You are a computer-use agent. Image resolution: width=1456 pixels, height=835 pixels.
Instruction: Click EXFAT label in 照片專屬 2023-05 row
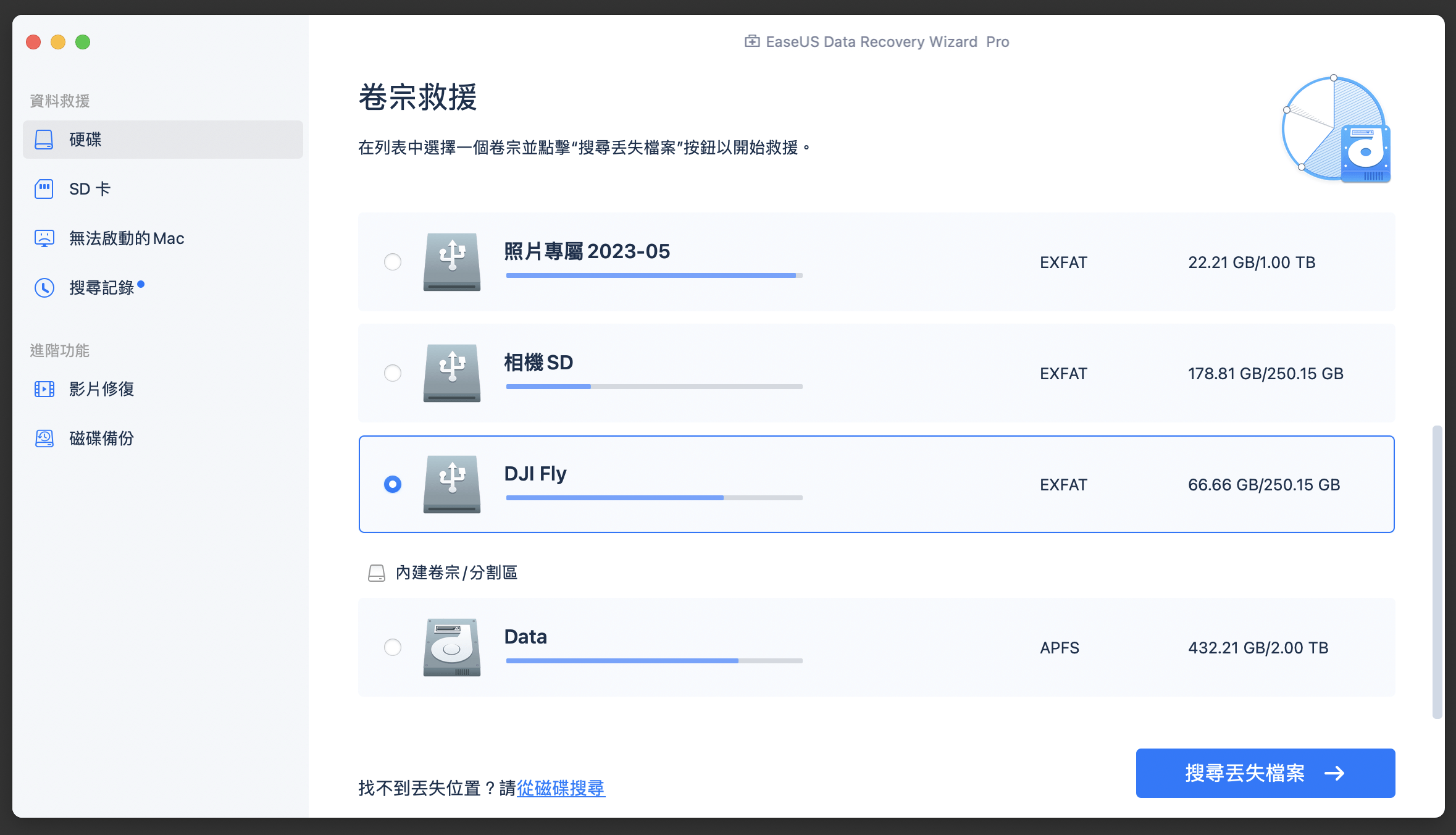click(1063, 262)
